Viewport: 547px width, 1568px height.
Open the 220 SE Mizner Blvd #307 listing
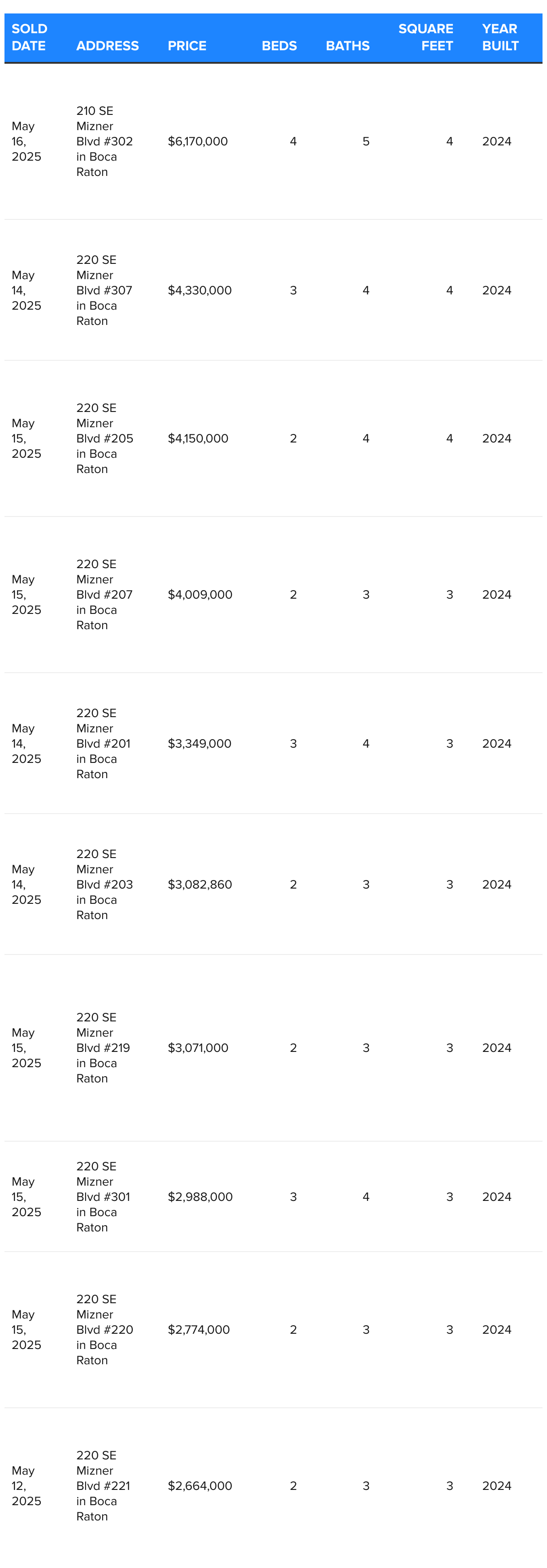[x=104, y=290]
